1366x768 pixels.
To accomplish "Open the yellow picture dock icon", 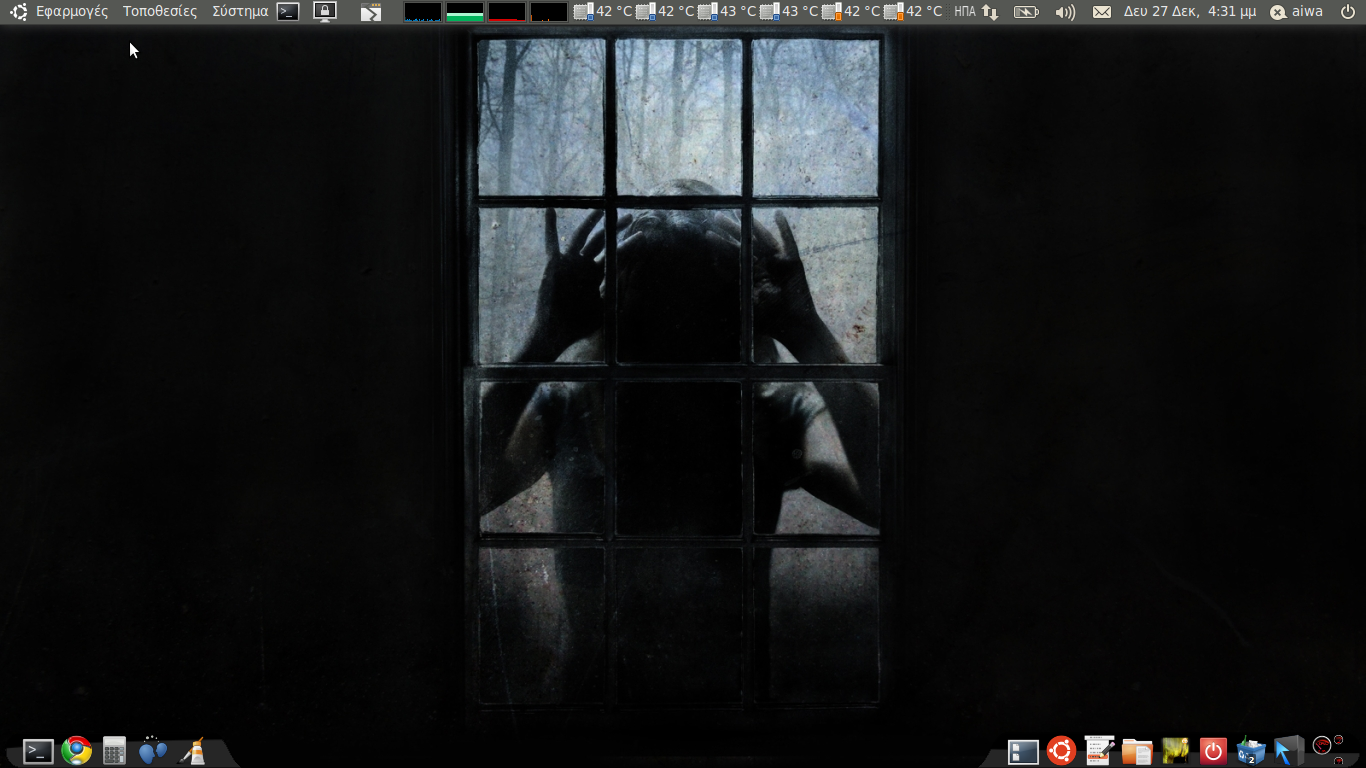I will coord(1175,751).
